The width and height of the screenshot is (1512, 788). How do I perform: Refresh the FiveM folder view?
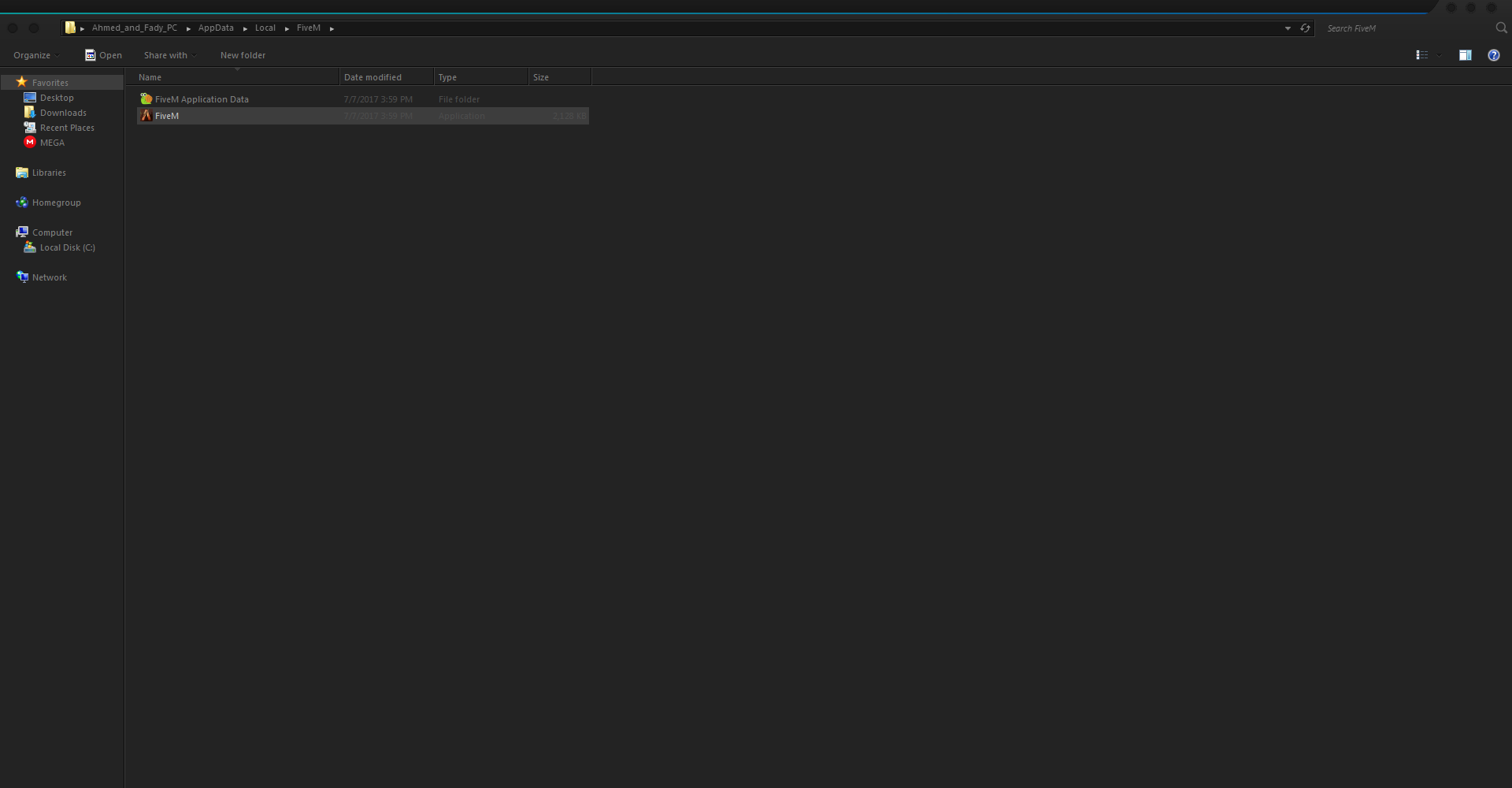pyautogui.click(x=1305, y=28)
